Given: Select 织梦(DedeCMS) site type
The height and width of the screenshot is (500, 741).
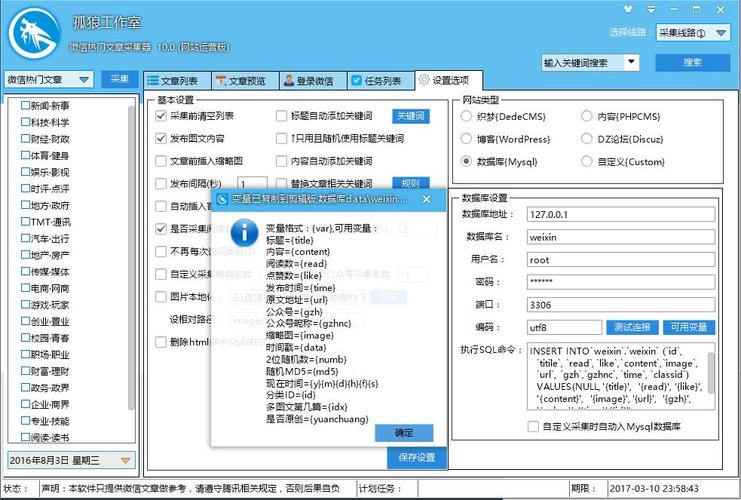Looking at the screenshot, I should point(466,116).
